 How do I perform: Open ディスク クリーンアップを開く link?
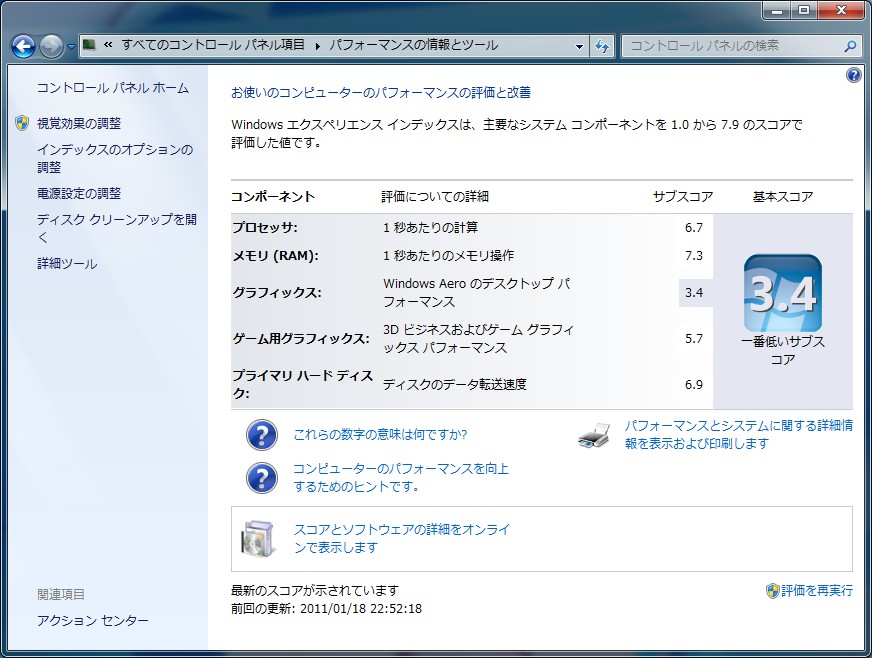pyautogui.click(x=117, y=228)
